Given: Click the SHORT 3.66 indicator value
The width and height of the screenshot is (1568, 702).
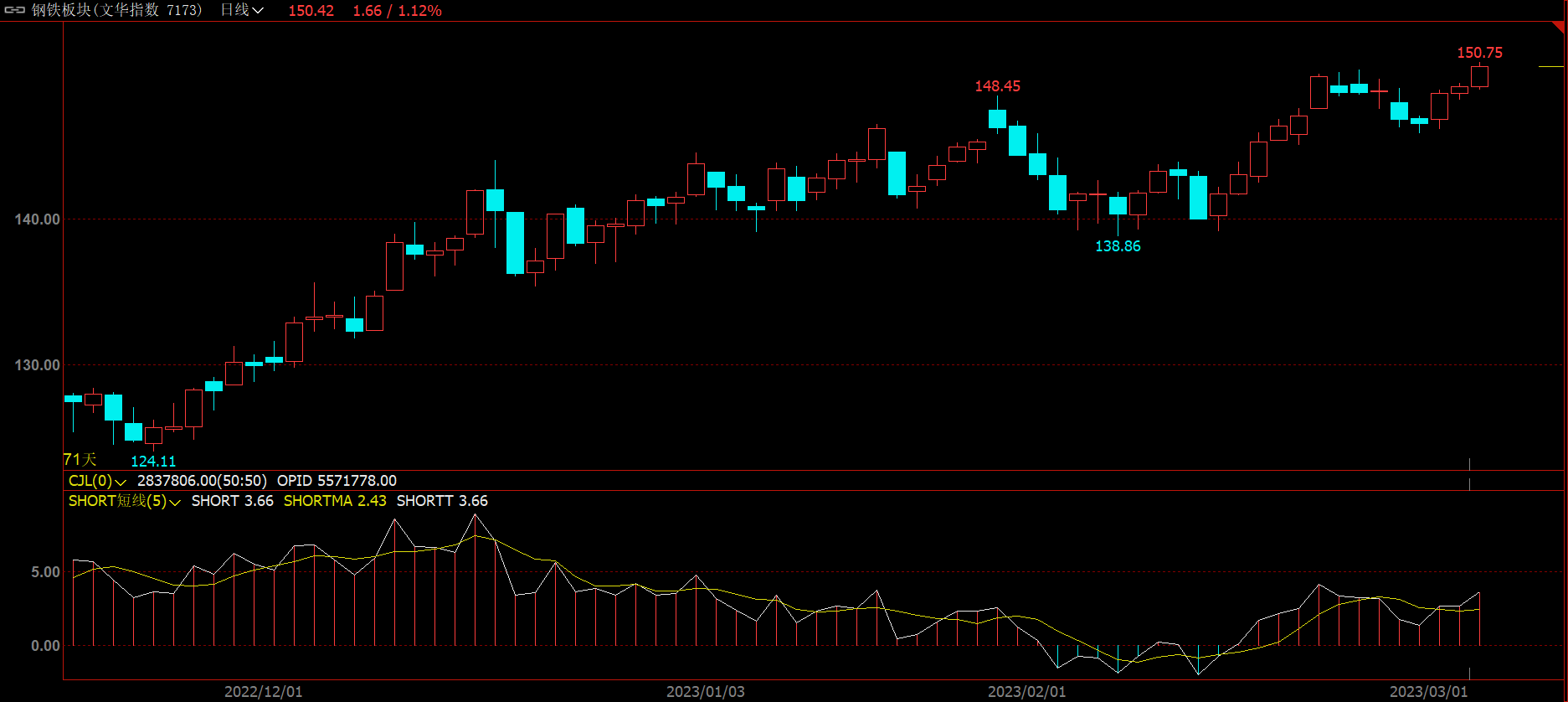Looking at the screenshot, I should coord(232,501).
